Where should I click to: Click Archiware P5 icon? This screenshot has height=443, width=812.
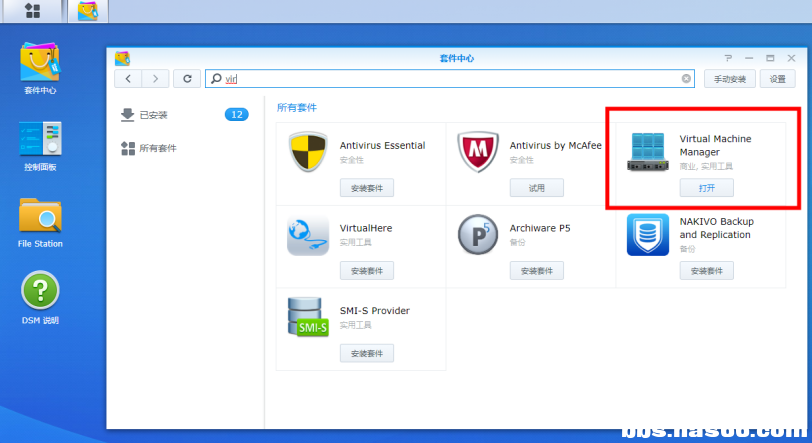(x=477, y=235)
